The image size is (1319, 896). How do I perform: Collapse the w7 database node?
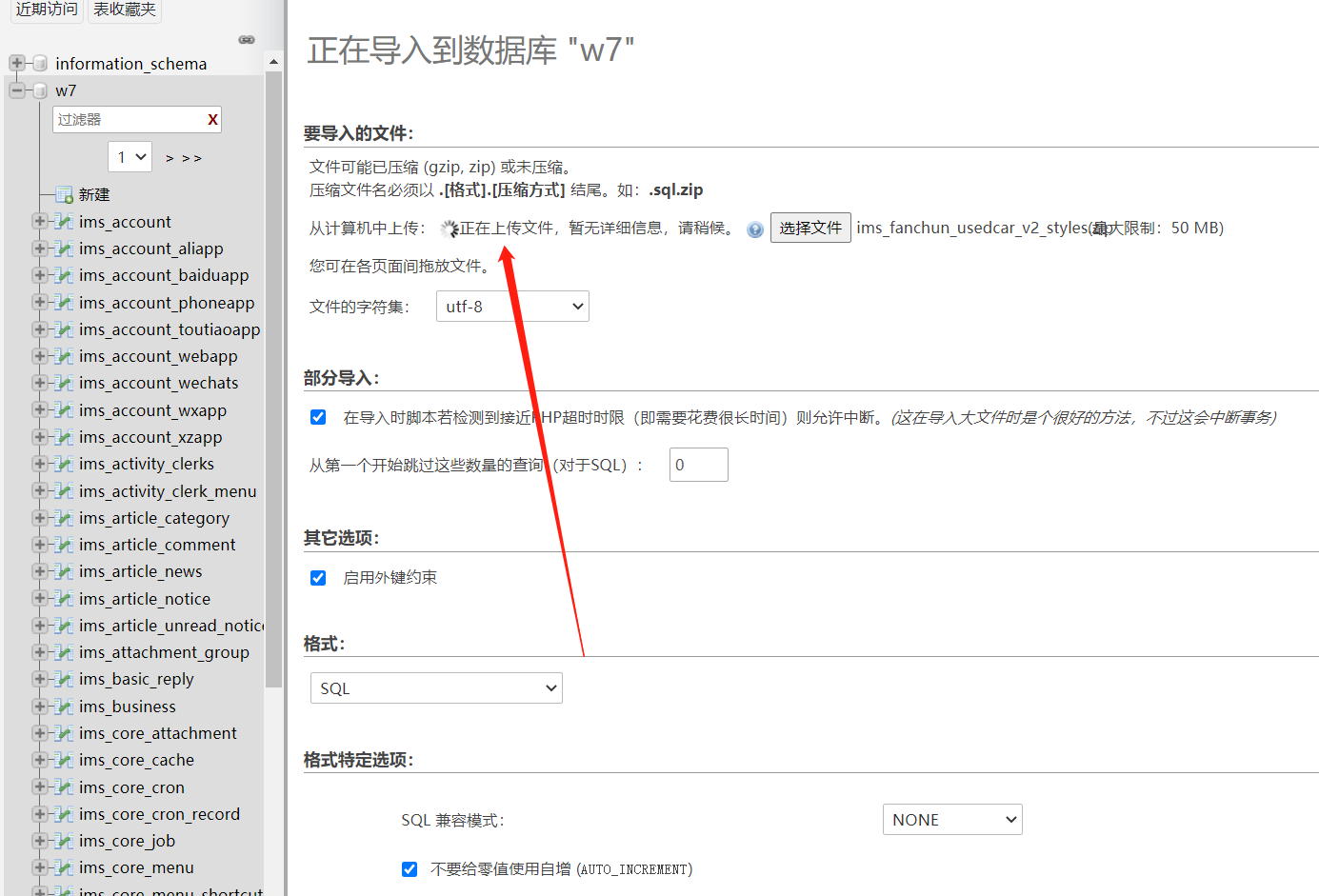tap(17, 90)
